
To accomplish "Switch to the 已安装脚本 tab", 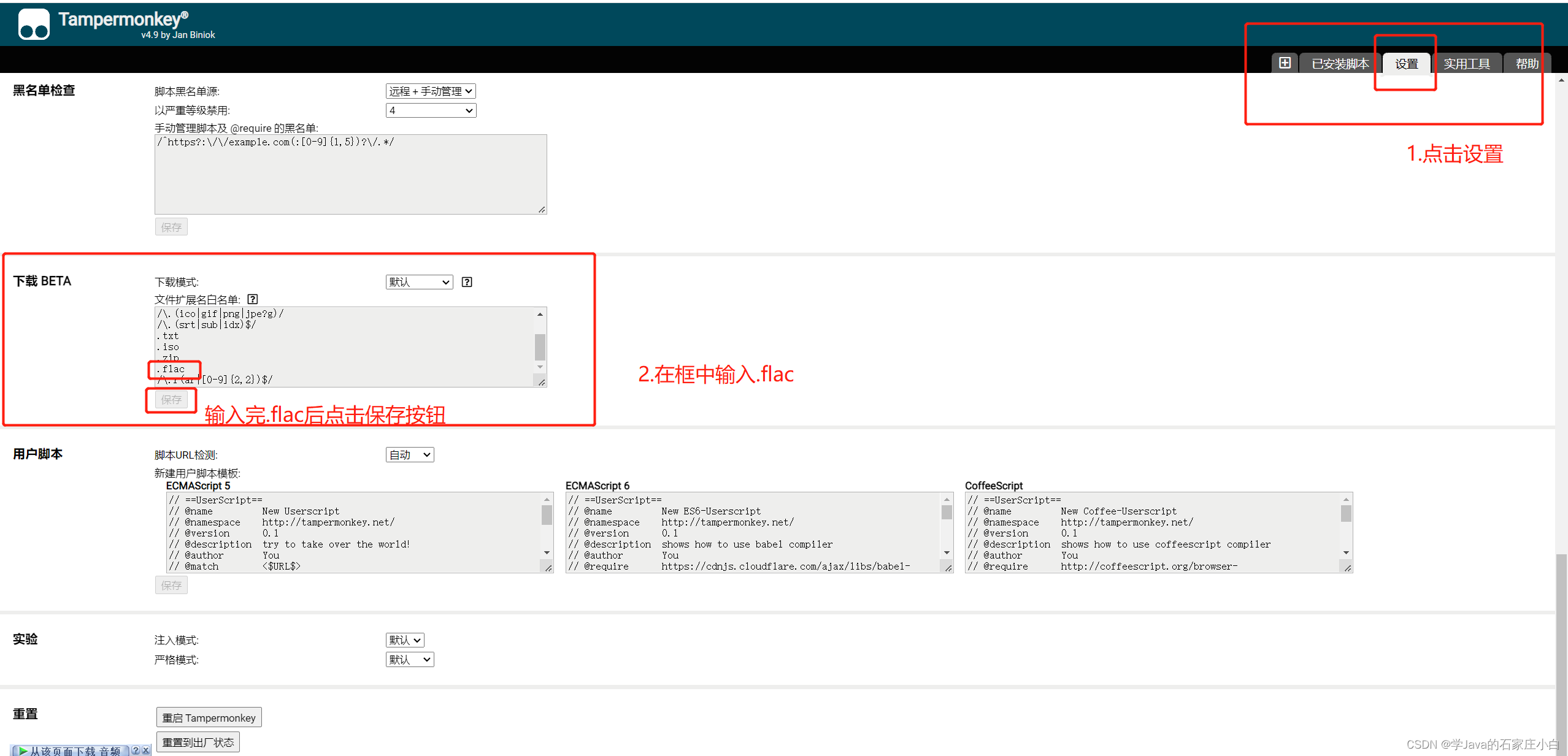I will point(1339,63).
